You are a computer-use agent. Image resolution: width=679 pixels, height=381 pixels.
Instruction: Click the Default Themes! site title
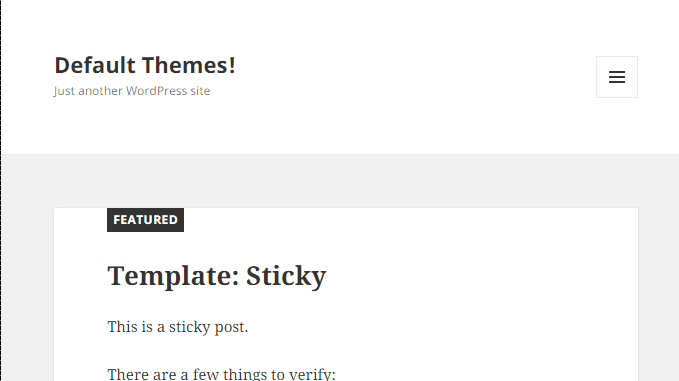click(x=145, y=65)
